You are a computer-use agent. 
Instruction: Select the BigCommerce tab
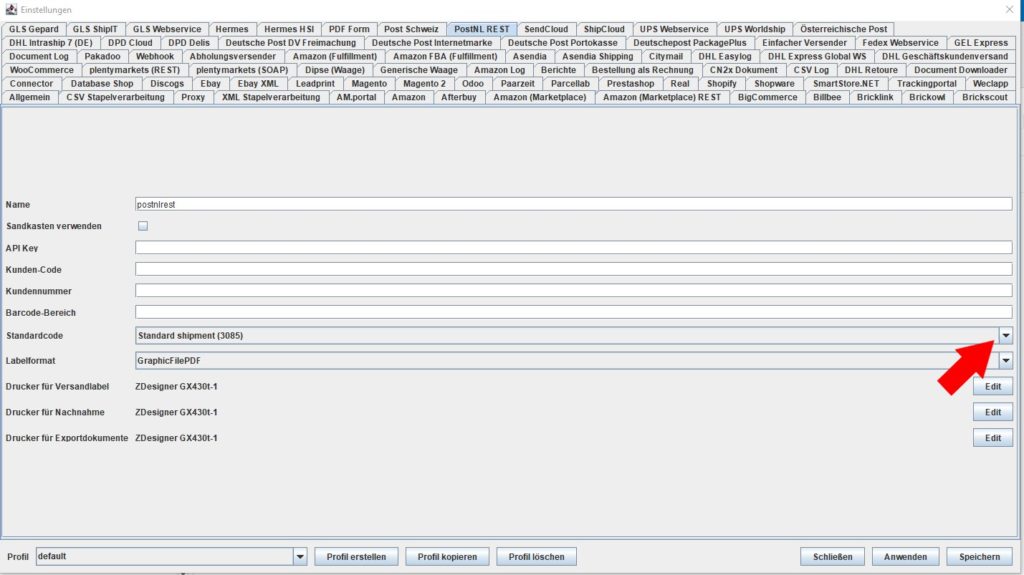click(x=767, y=97)
